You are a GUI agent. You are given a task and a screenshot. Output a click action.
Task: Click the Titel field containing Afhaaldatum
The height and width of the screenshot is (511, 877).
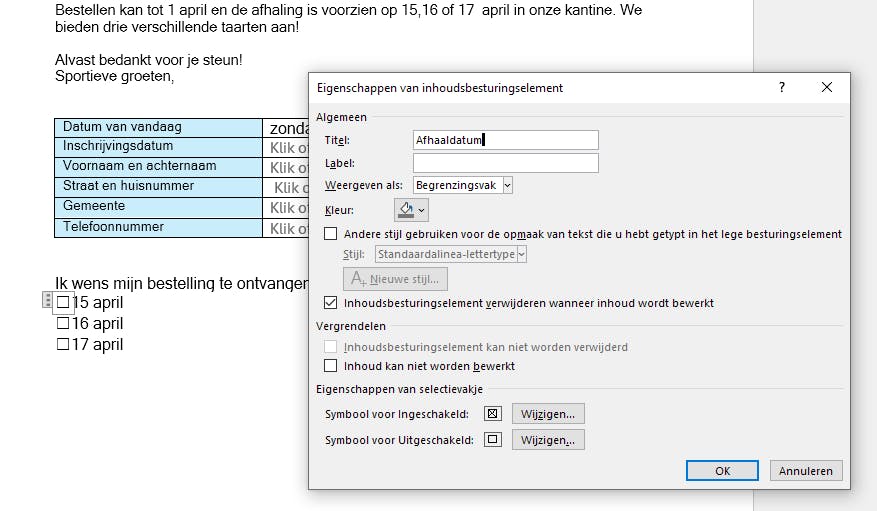click(505, 141)
